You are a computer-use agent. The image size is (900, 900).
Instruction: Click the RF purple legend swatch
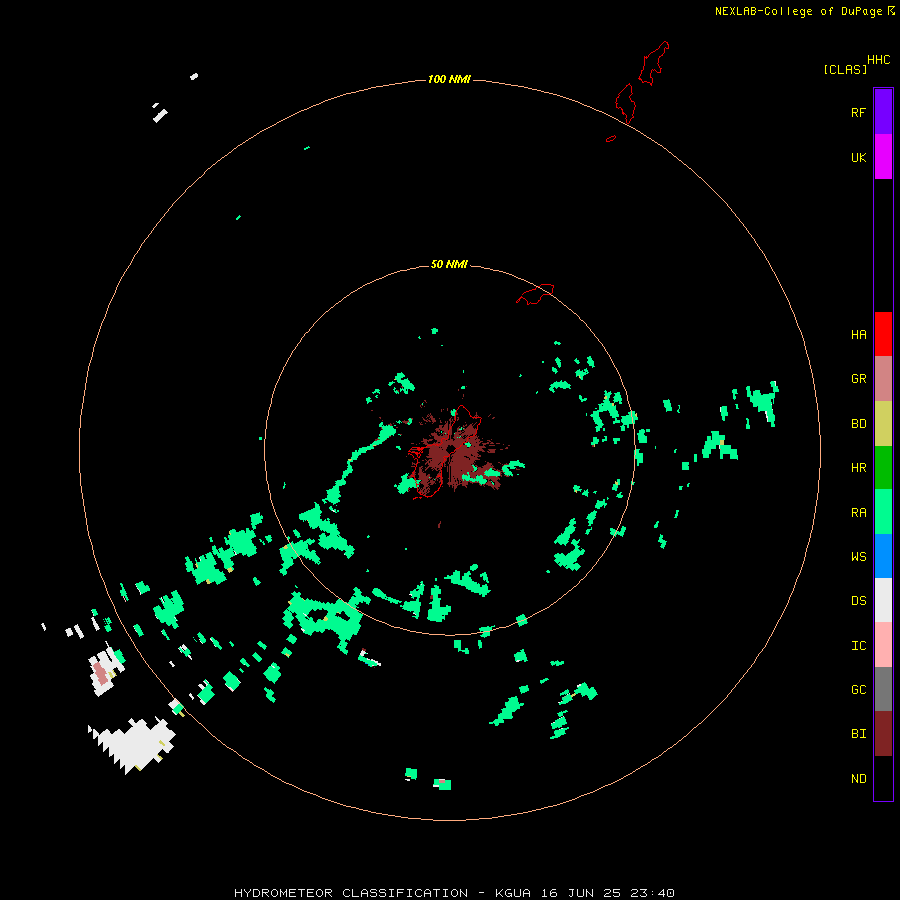[883, 112]
